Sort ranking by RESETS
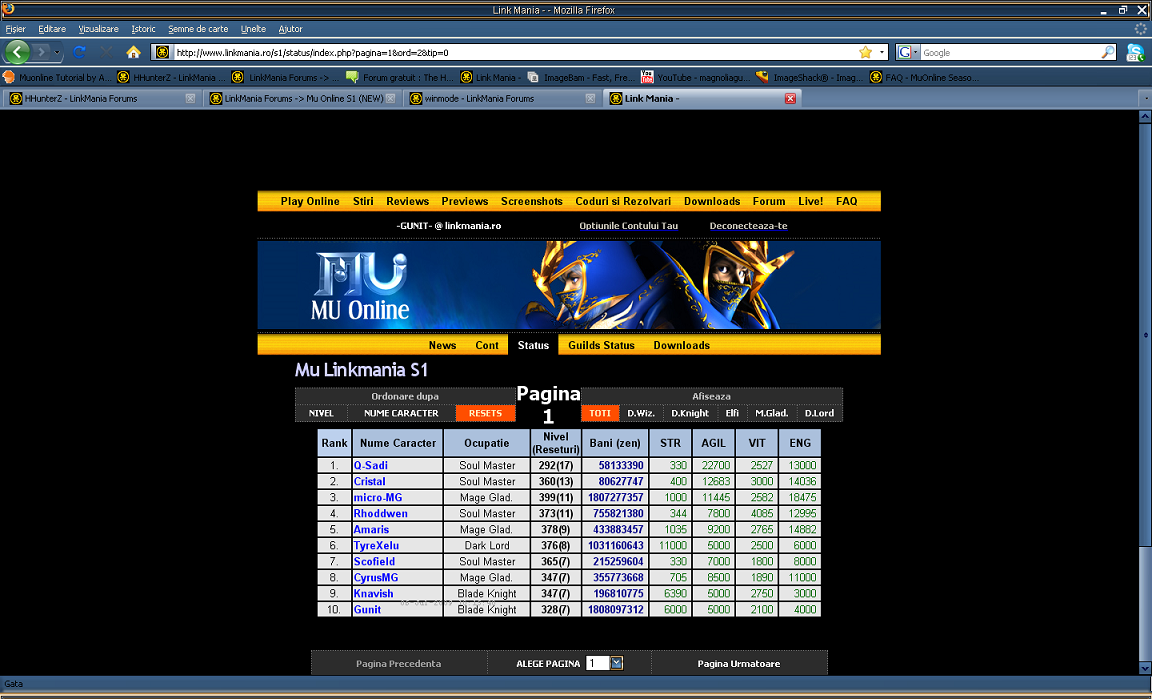 coord(486,413)
